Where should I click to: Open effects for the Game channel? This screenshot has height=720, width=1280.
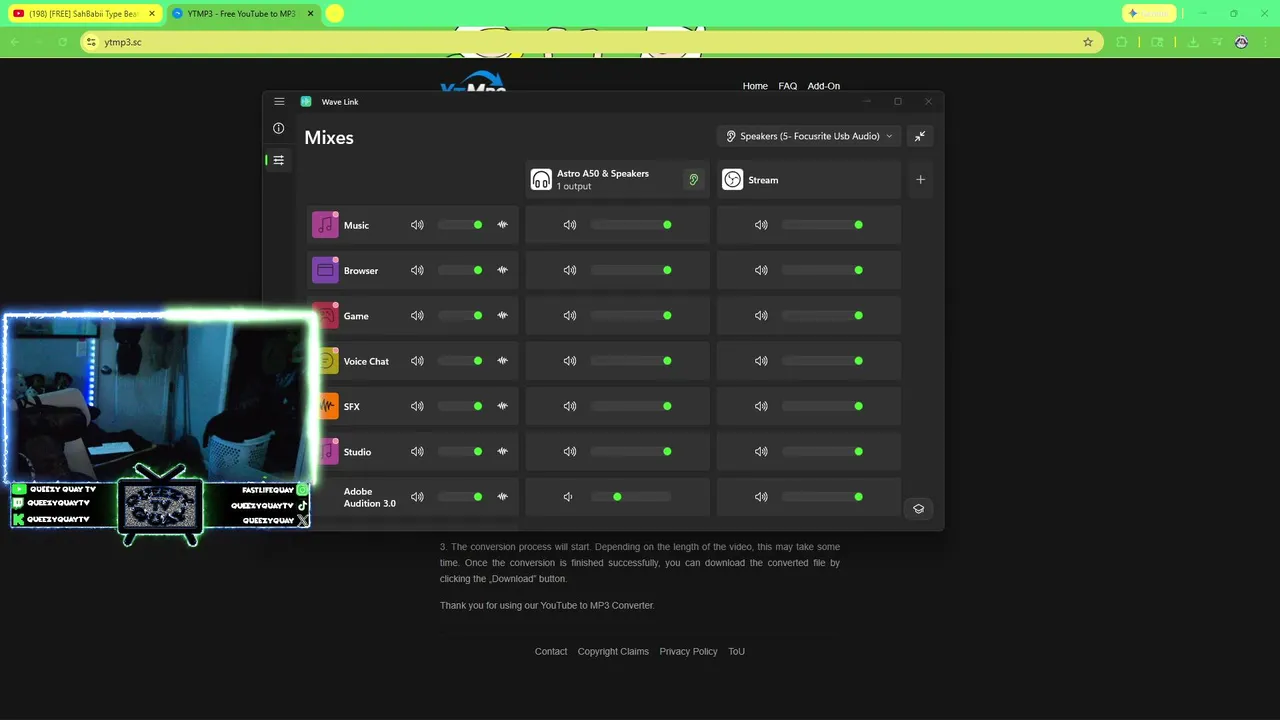[502, 315]
